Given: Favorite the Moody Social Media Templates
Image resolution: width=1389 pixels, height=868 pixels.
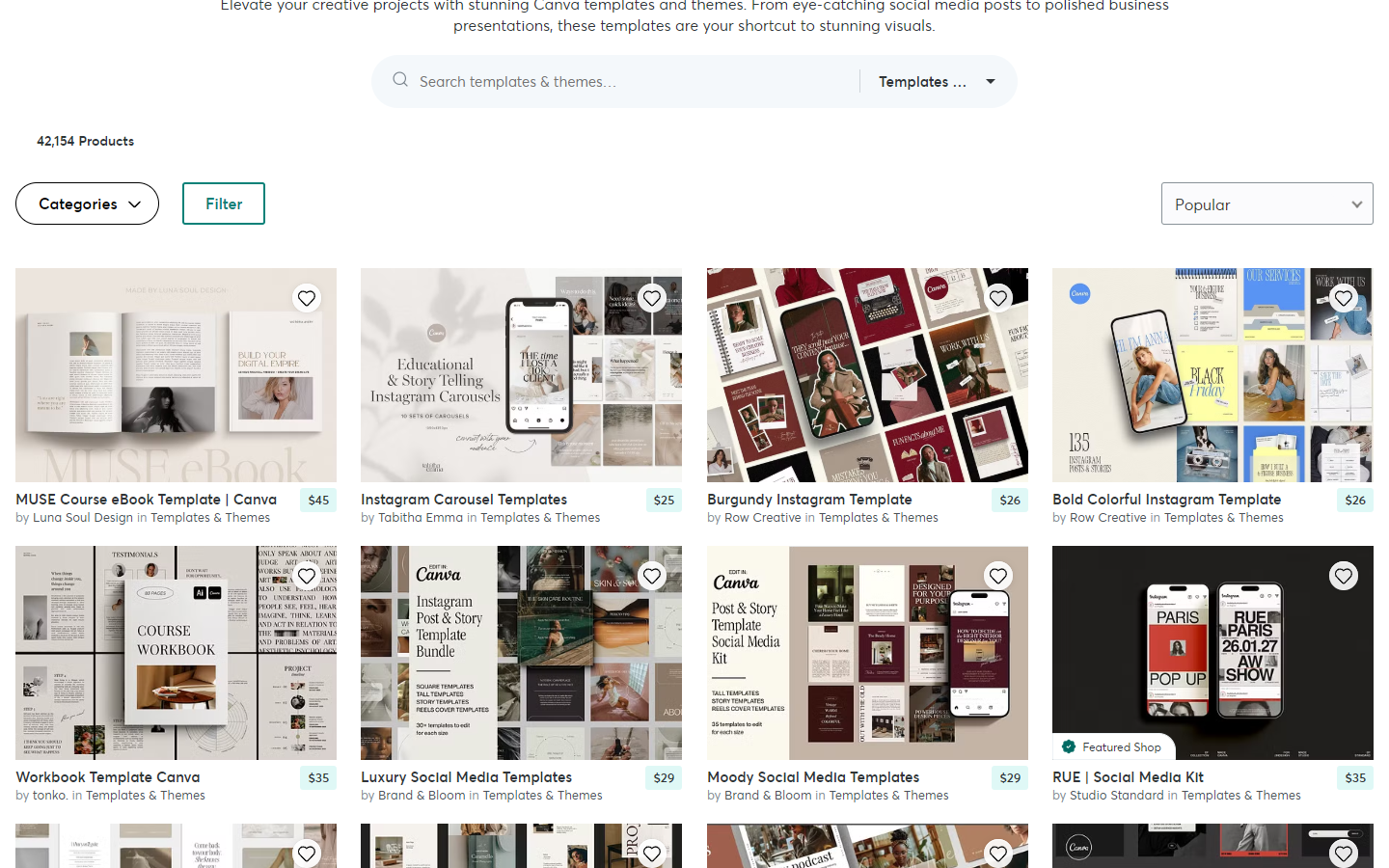Looking at the screenshot, I should 998,576.
